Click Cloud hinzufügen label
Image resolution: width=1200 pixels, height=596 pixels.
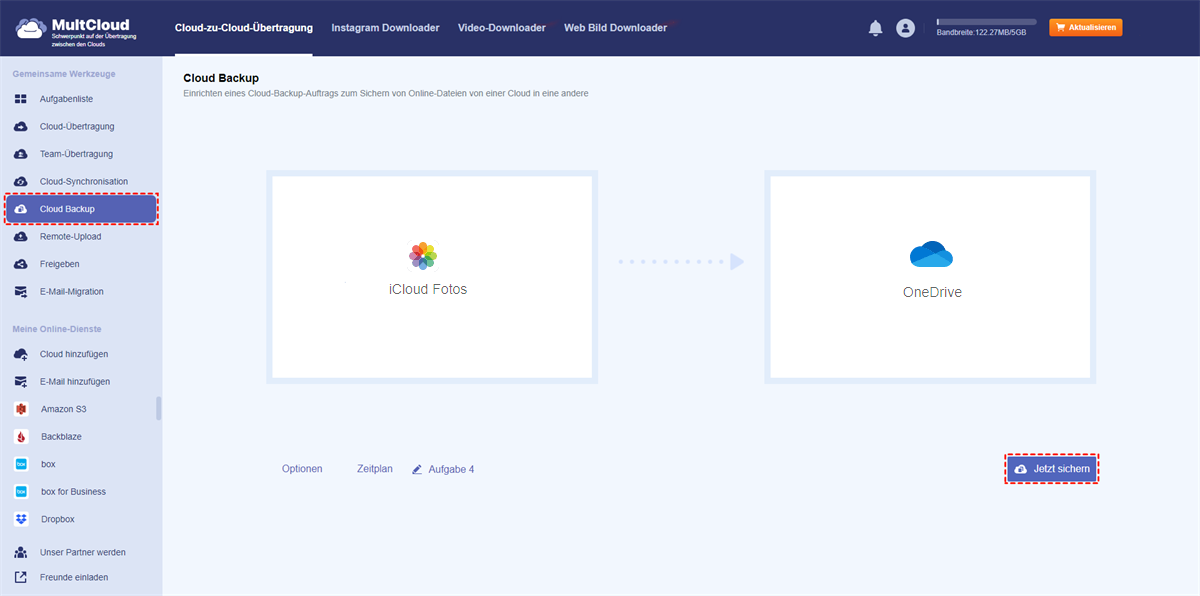click(x=74, y=354)
